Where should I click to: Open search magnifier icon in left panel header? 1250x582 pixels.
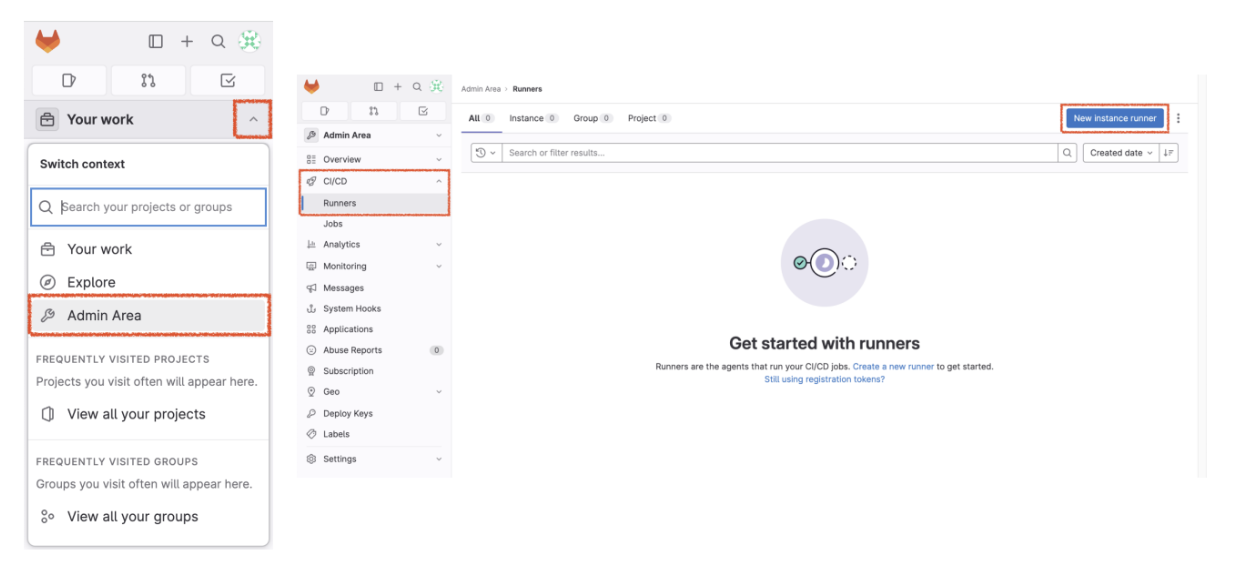(218, 41)
